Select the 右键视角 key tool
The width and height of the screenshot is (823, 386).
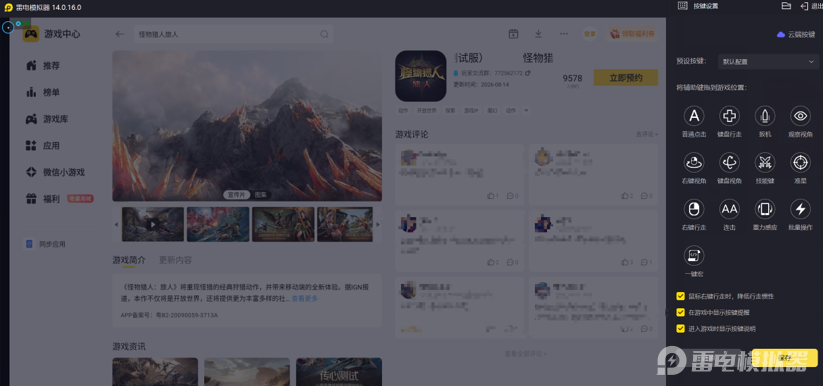coord(694,163)
